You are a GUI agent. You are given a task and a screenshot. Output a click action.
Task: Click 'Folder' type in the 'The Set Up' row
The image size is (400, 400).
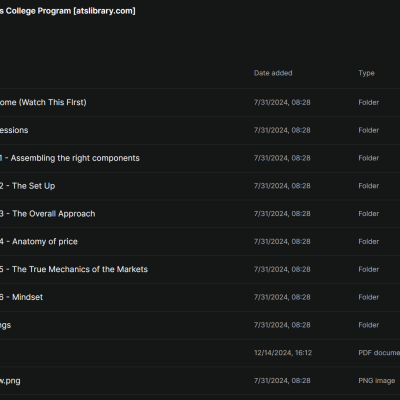point(369,186)
